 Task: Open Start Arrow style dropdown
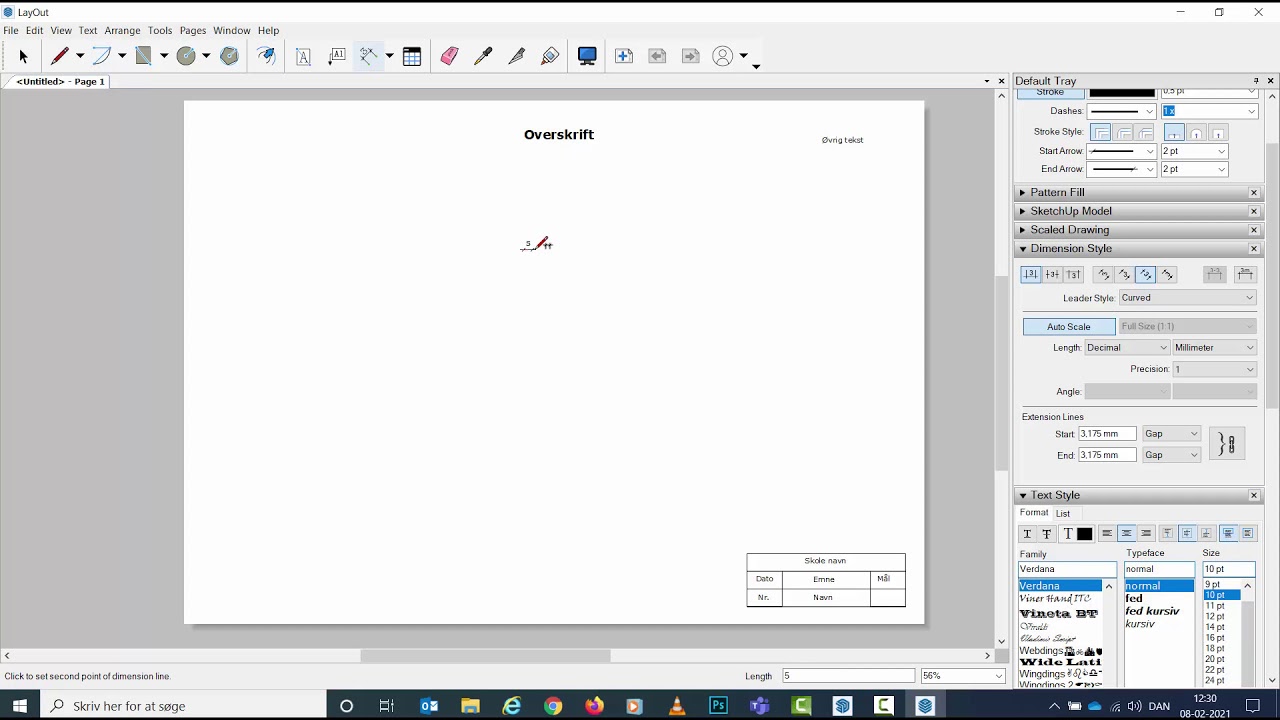point(1122,151)
